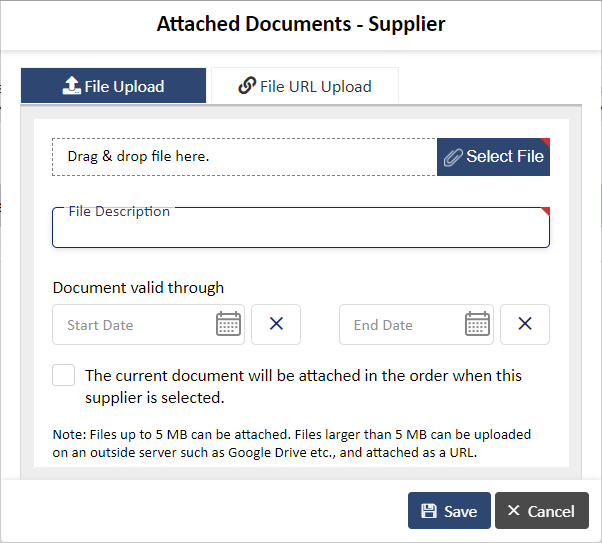Image resolution: width=602 pixels, height=543 pixels.
Task: Focus the File Description field
Action: tap(301, 227)
